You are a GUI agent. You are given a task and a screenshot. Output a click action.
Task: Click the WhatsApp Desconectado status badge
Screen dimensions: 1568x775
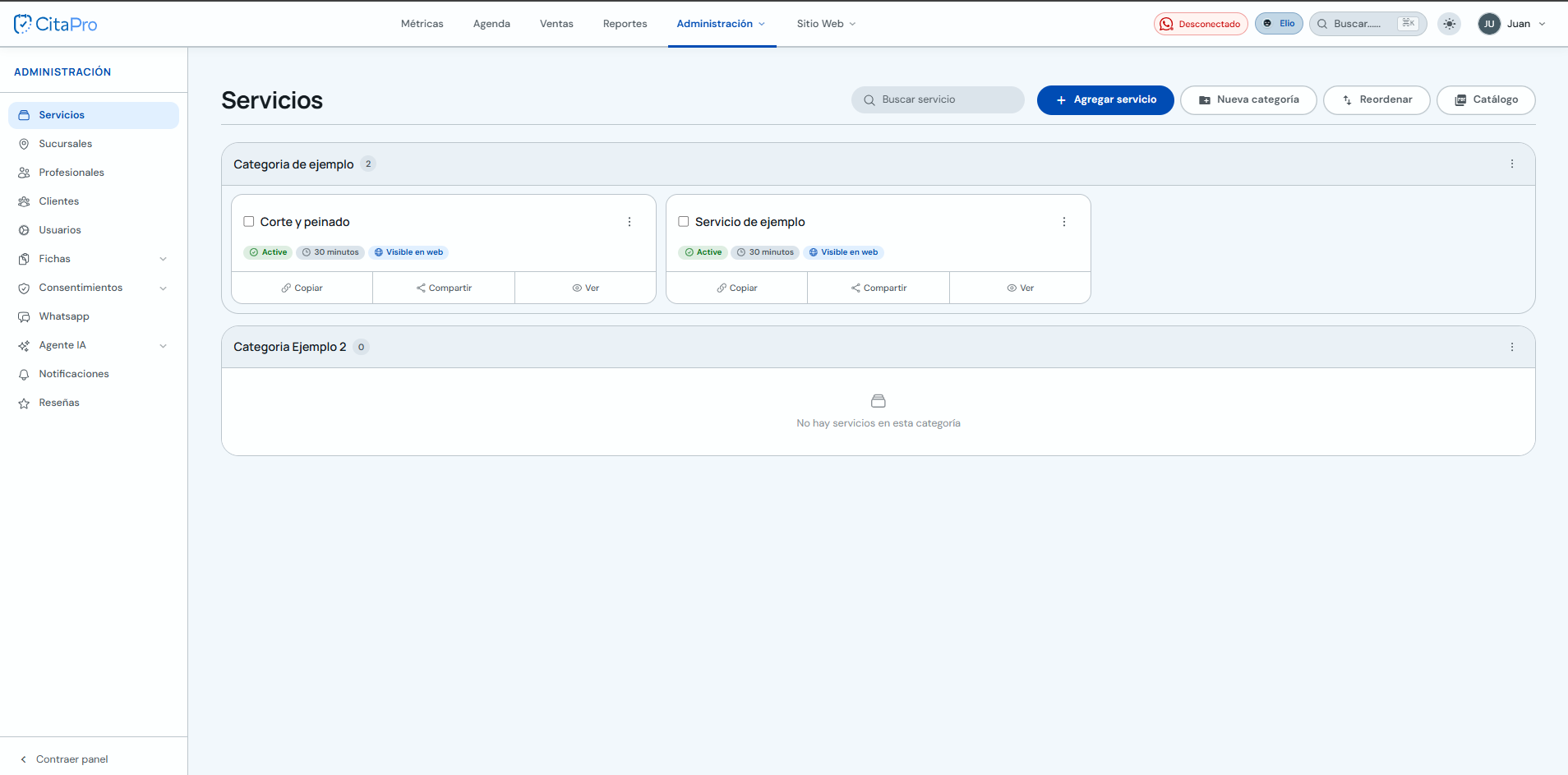point(1201,24)
